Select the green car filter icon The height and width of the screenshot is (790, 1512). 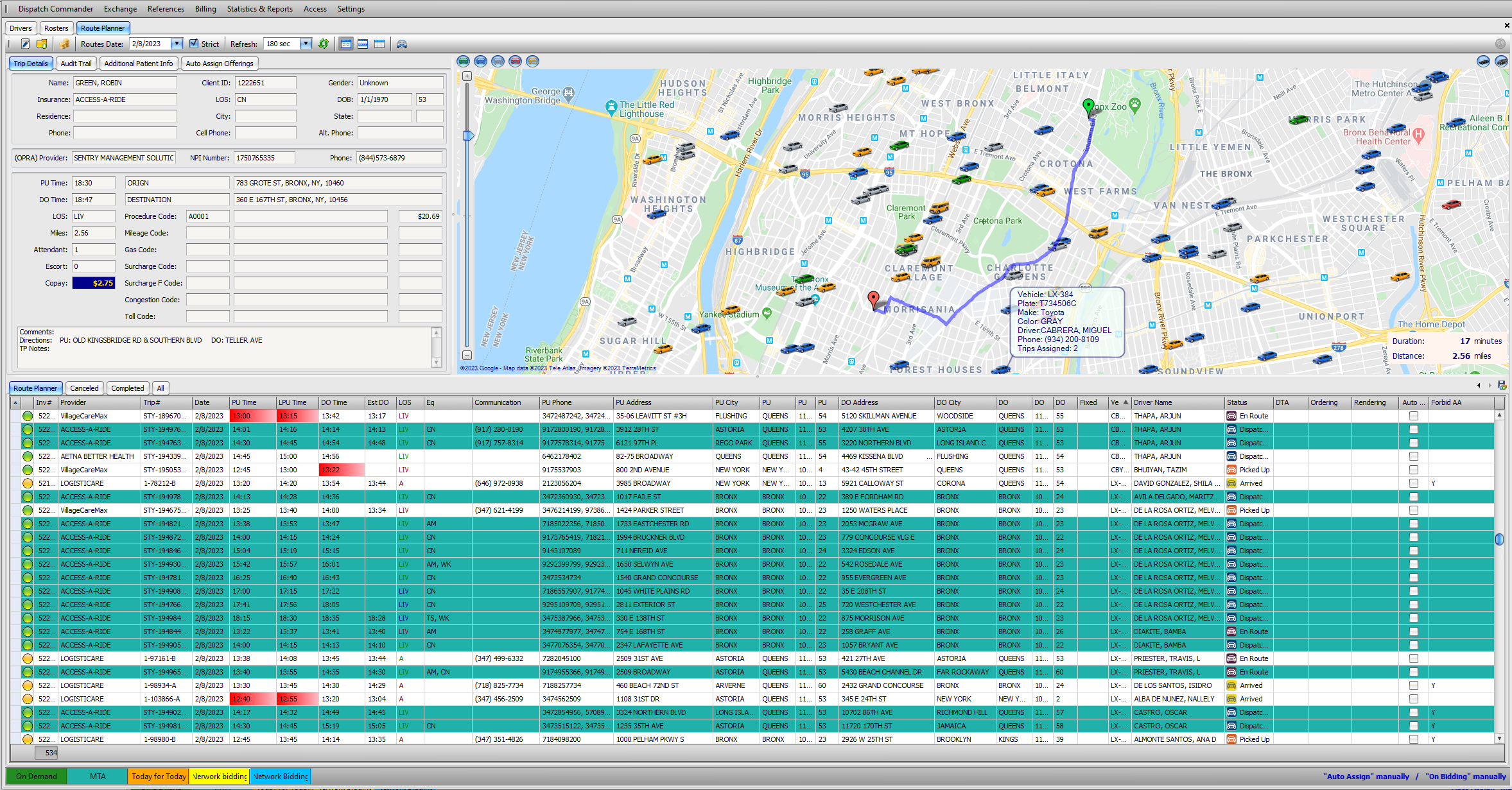coord(463,61)
